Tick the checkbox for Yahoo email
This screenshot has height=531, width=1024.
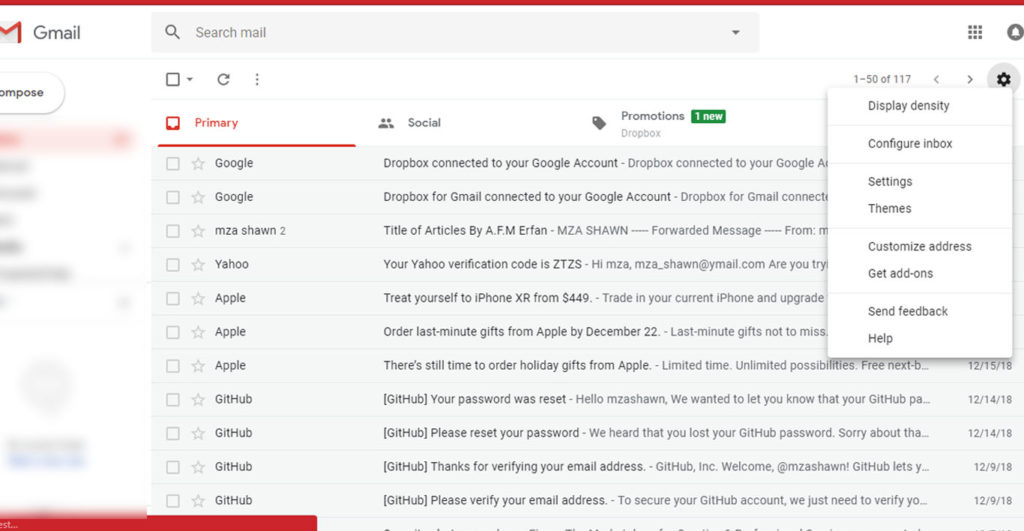[172, 265]
